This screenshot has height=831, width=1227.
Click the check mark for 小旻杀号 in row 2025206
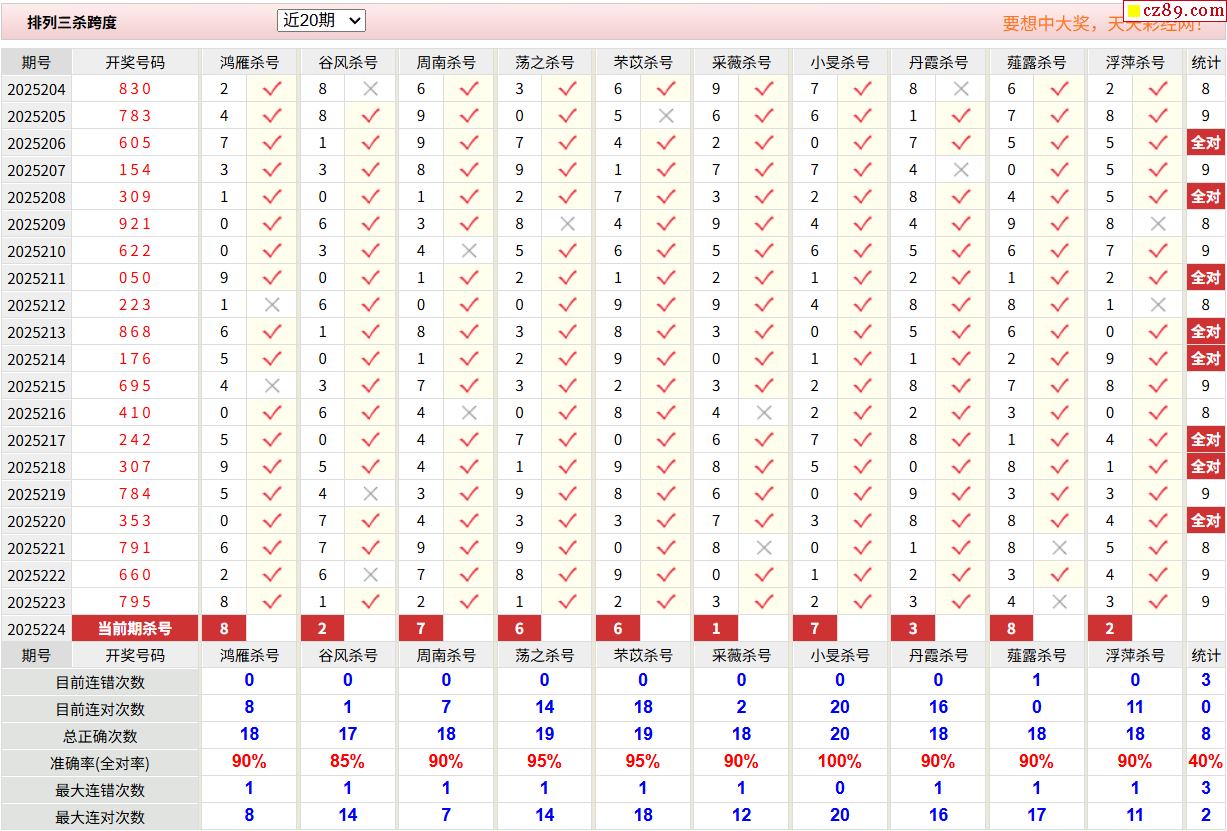[863, 143]
